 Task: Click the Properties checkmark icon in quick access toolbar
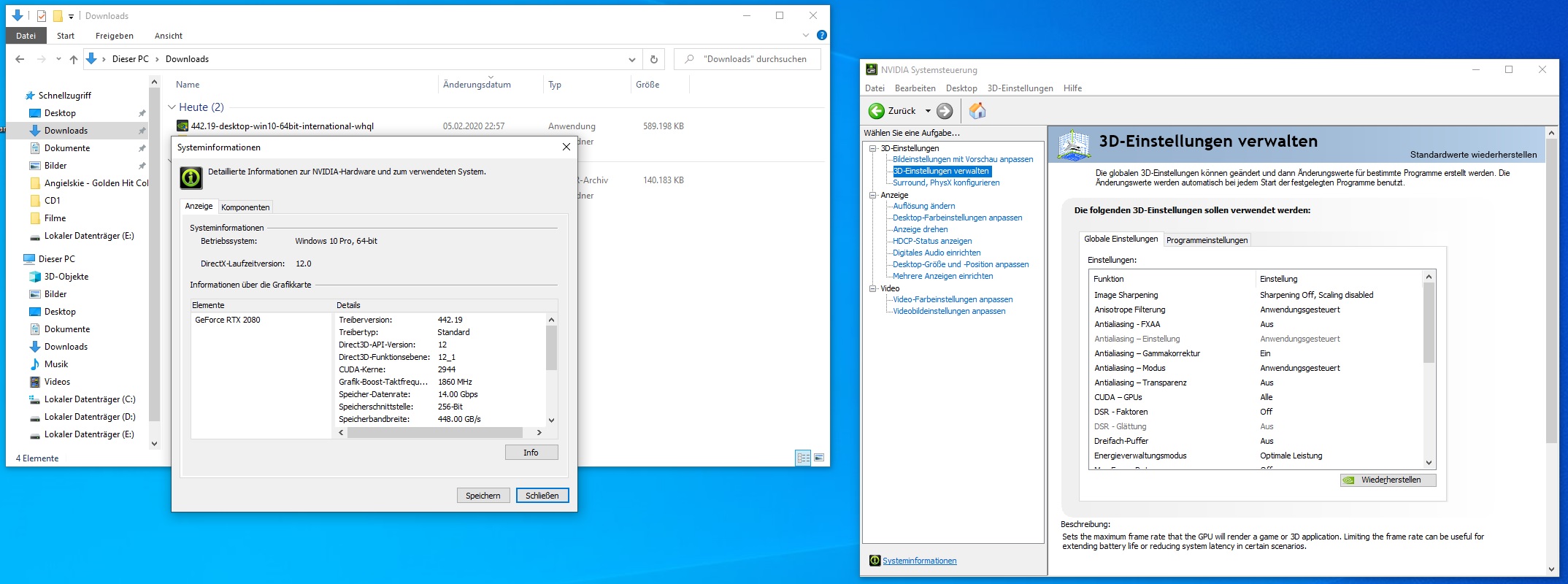42,15
